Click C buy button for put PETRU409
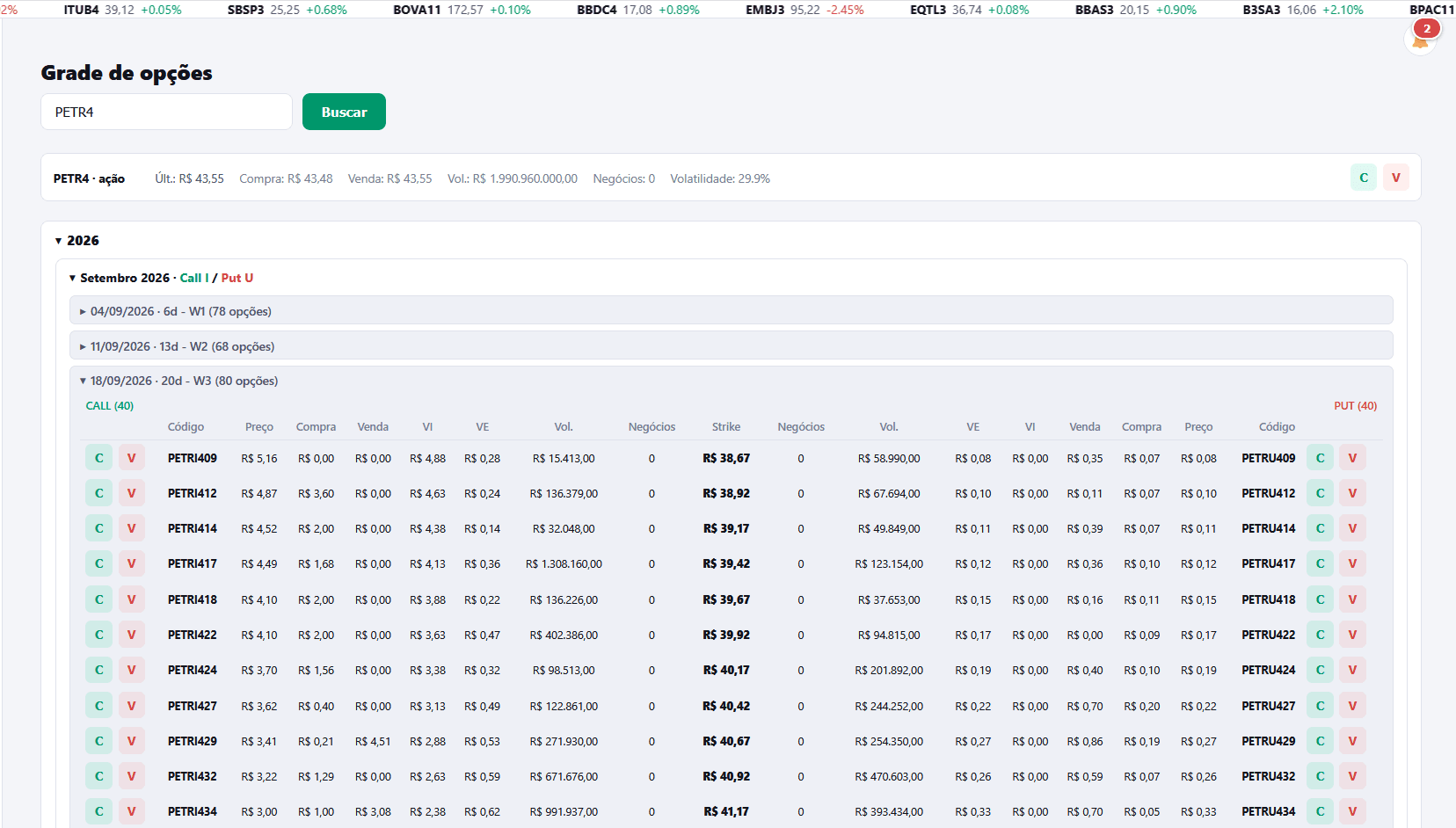1456x828 pixels. tap(1320, 458)
